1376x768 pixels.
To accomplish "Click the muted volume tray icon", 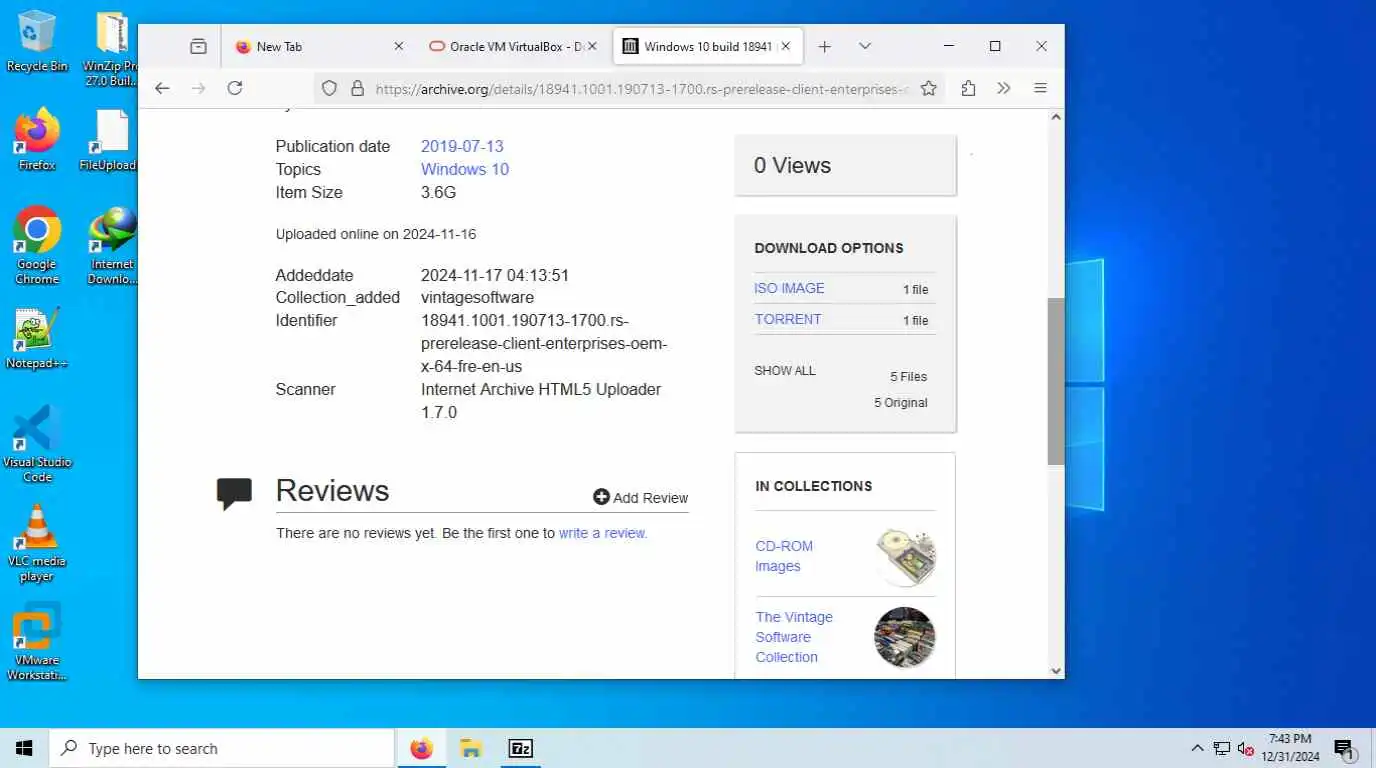I will click(x=1245, y=748).
